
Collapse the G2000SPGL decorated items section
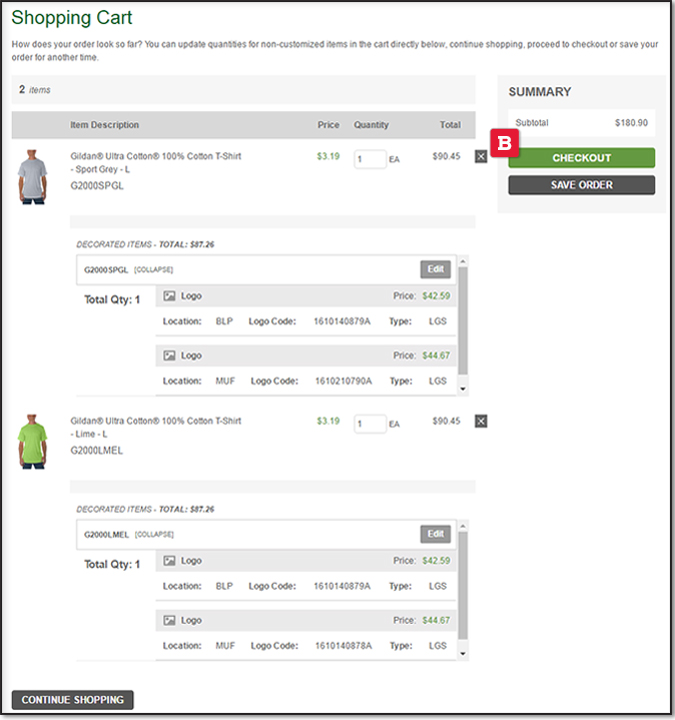[153, 270]
